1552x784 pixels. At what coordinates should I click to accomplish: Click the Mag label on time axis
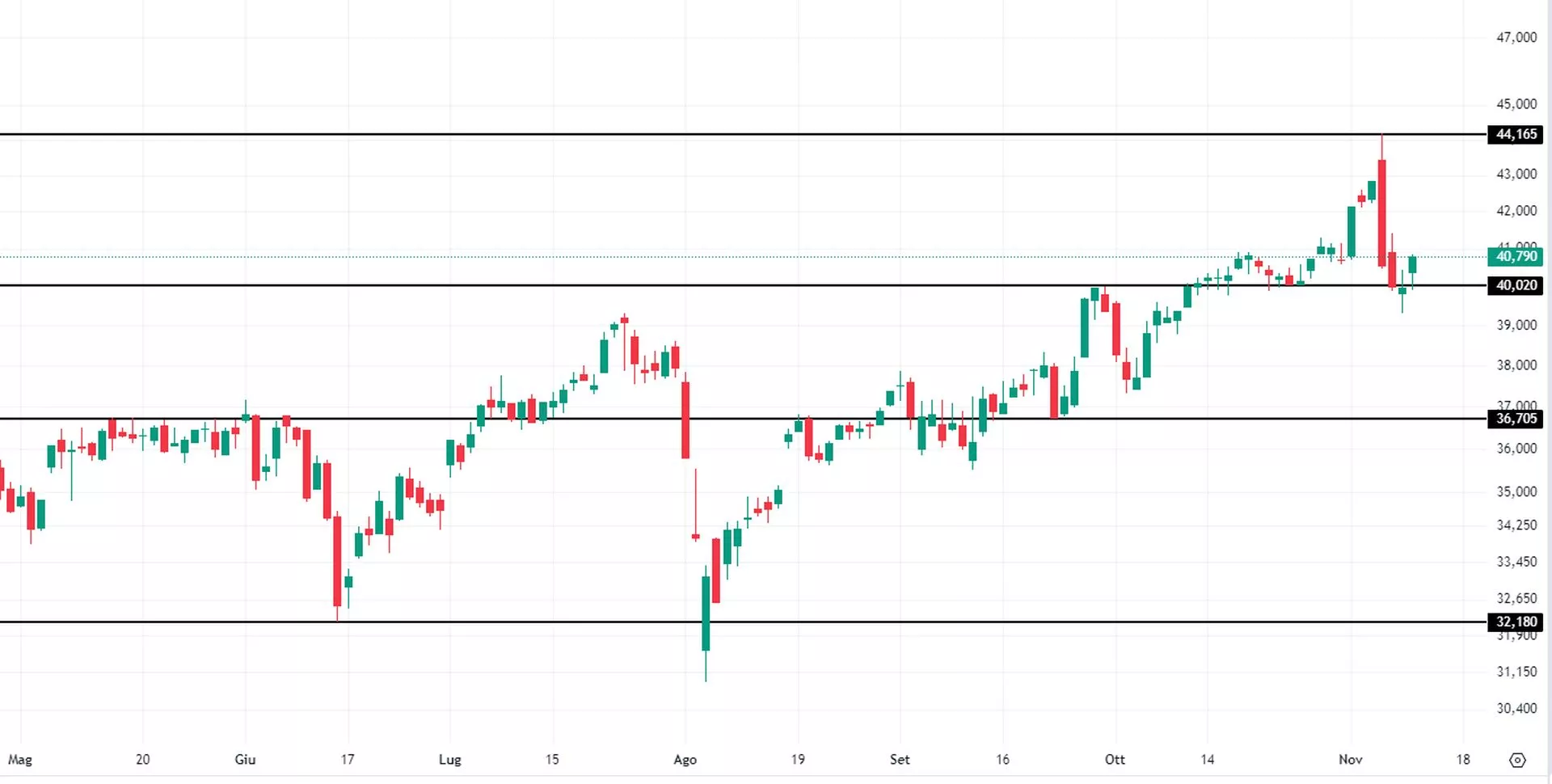20,760
